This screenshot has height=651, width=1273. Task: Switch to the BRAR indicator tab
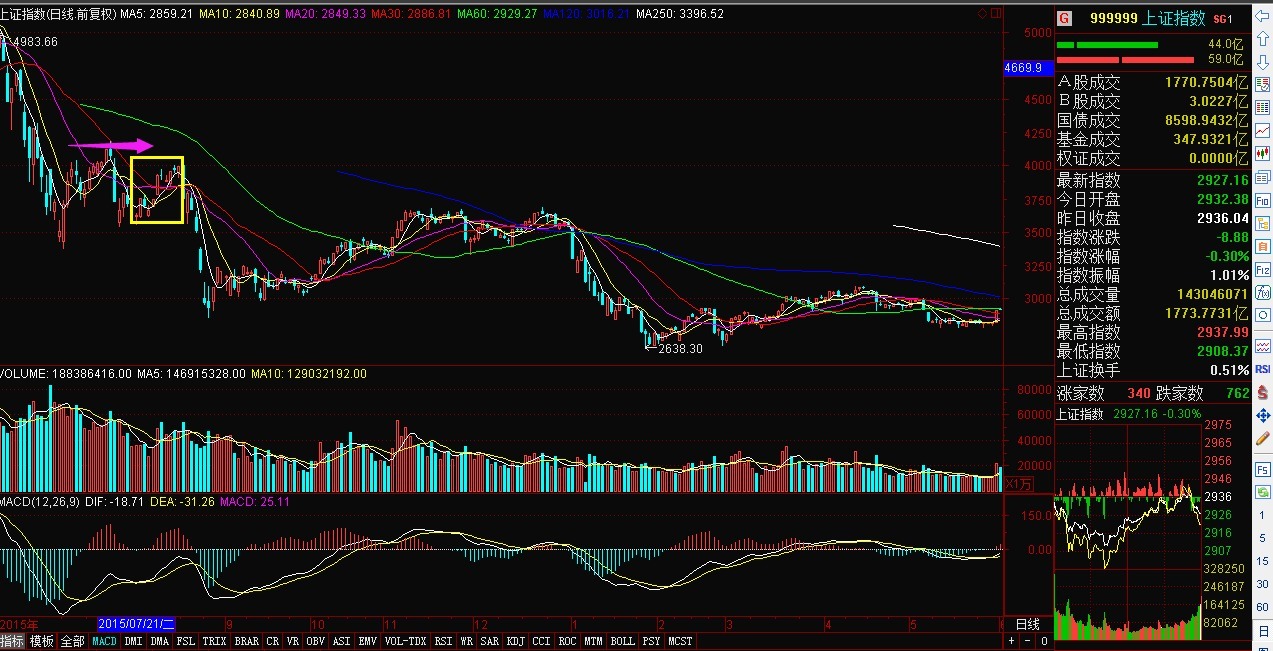tap(246, 641)
